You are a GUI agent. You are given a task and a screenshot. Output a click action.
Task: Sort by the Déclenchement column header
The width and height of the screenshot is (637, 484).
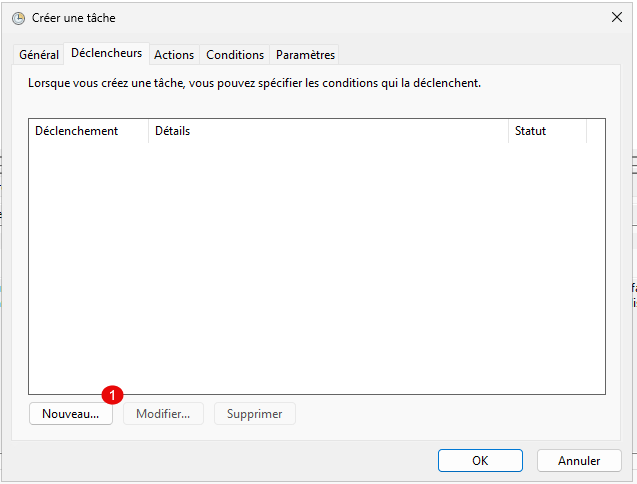point(88,131)
